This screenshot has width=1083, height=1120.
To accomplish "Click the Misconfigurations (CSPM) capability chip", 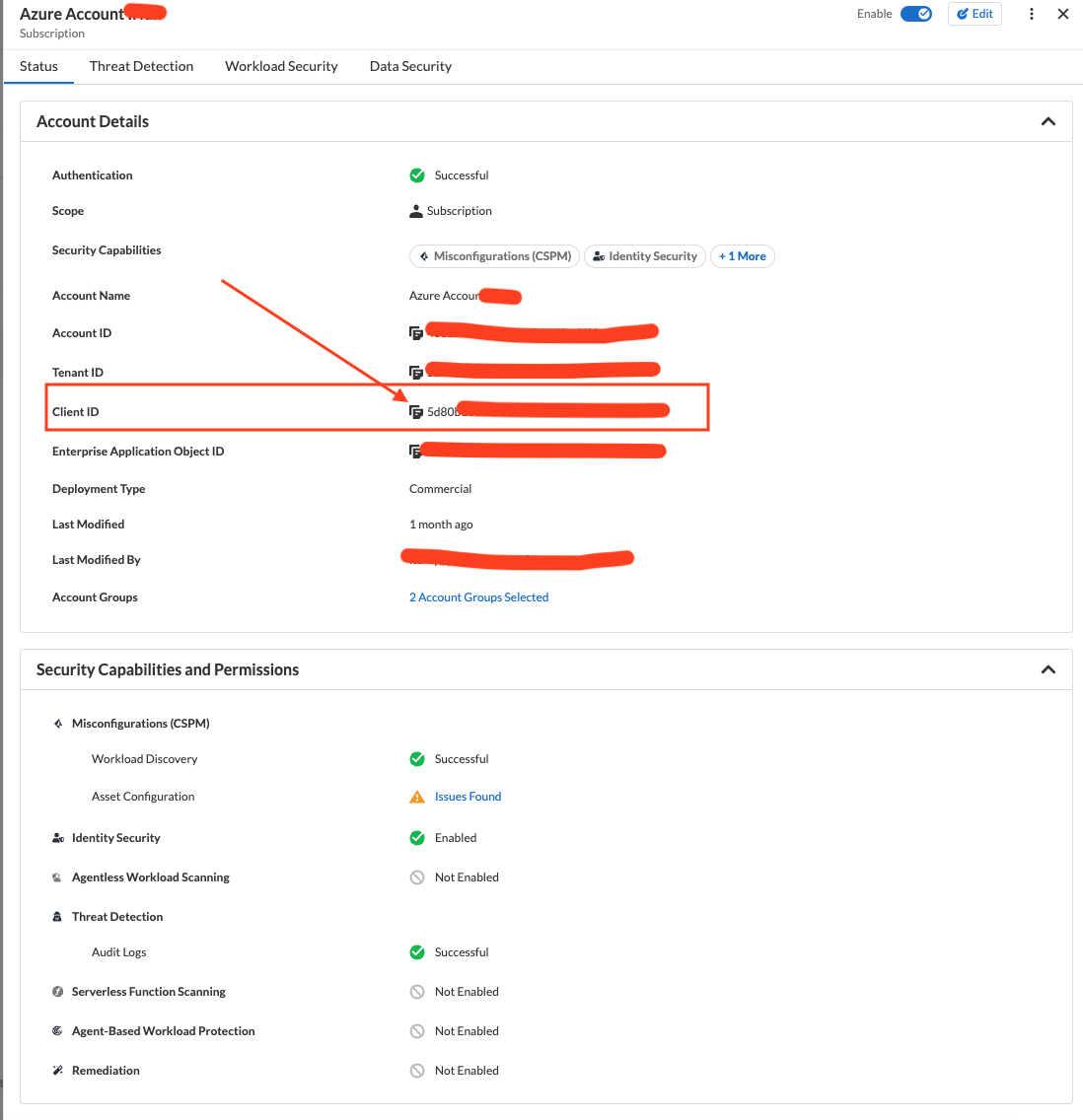I will (x=494, y=256).
